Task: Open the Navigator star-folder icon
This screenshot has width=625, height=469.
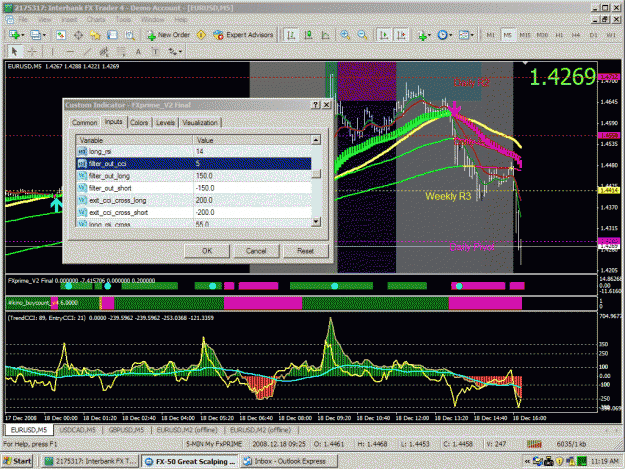Action: click(95, 35)
